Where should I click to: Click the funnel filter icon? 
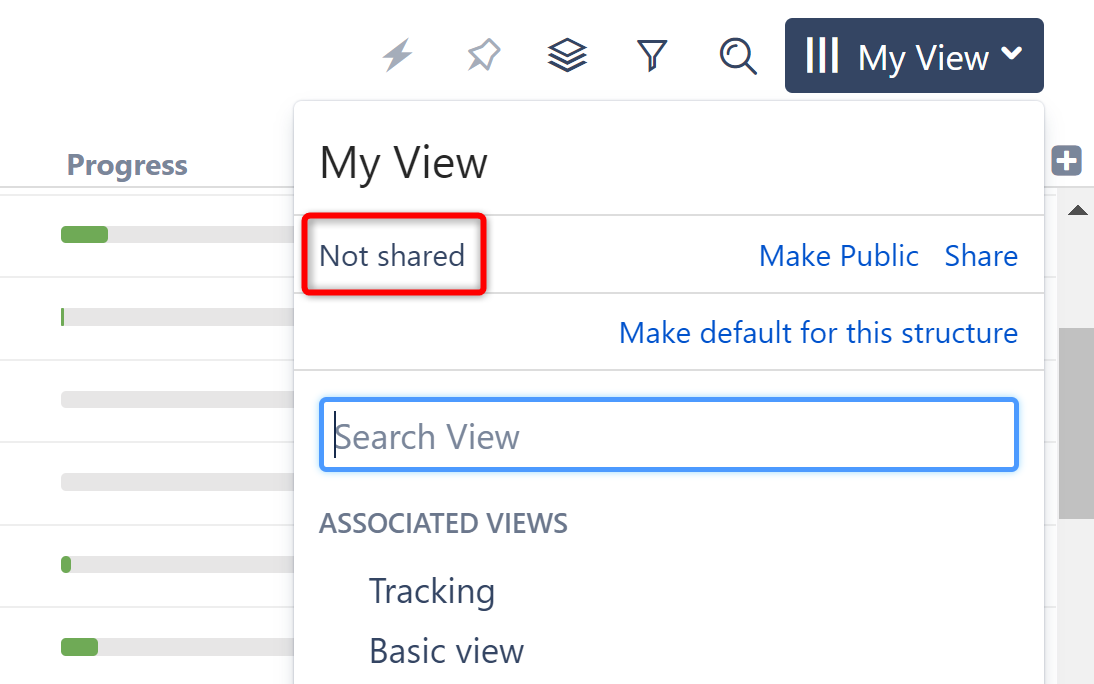coord(652,56)
